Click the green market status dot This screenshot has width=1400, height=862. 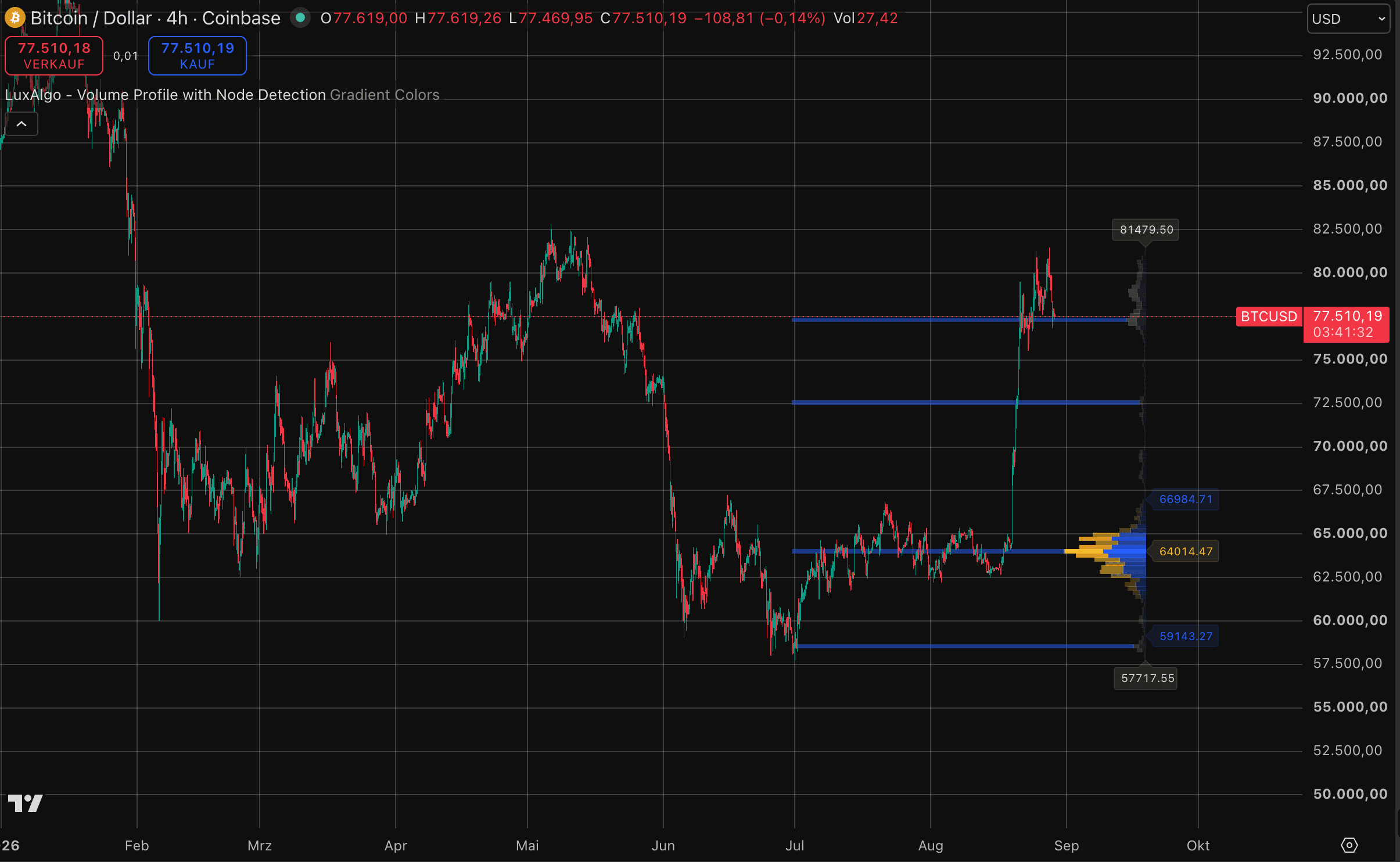coord(300,18)
